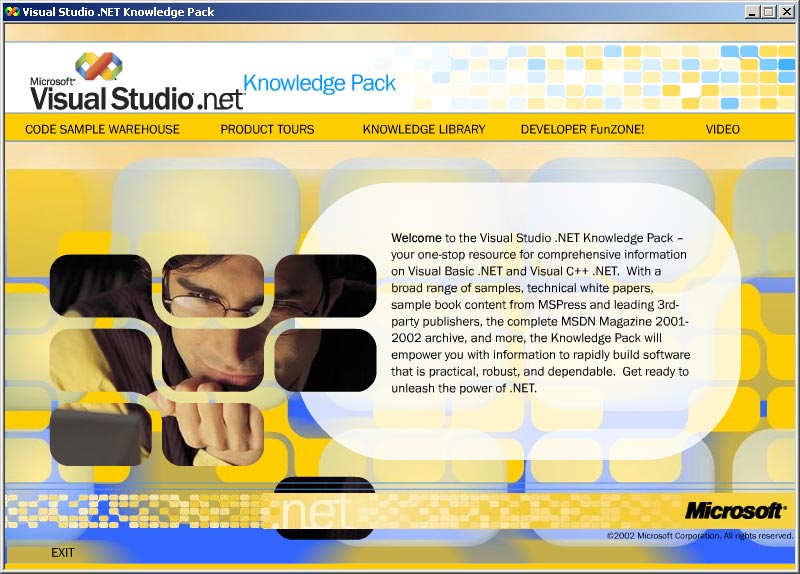
Task: Open the KNOWLEDGE LIBRARY section
Action: [x=424, y=129]
